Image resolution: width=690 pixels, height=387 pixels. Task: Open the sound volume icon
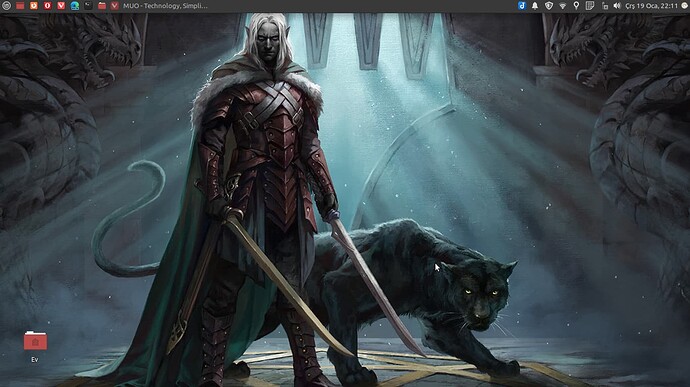click(x=617, y=6)
